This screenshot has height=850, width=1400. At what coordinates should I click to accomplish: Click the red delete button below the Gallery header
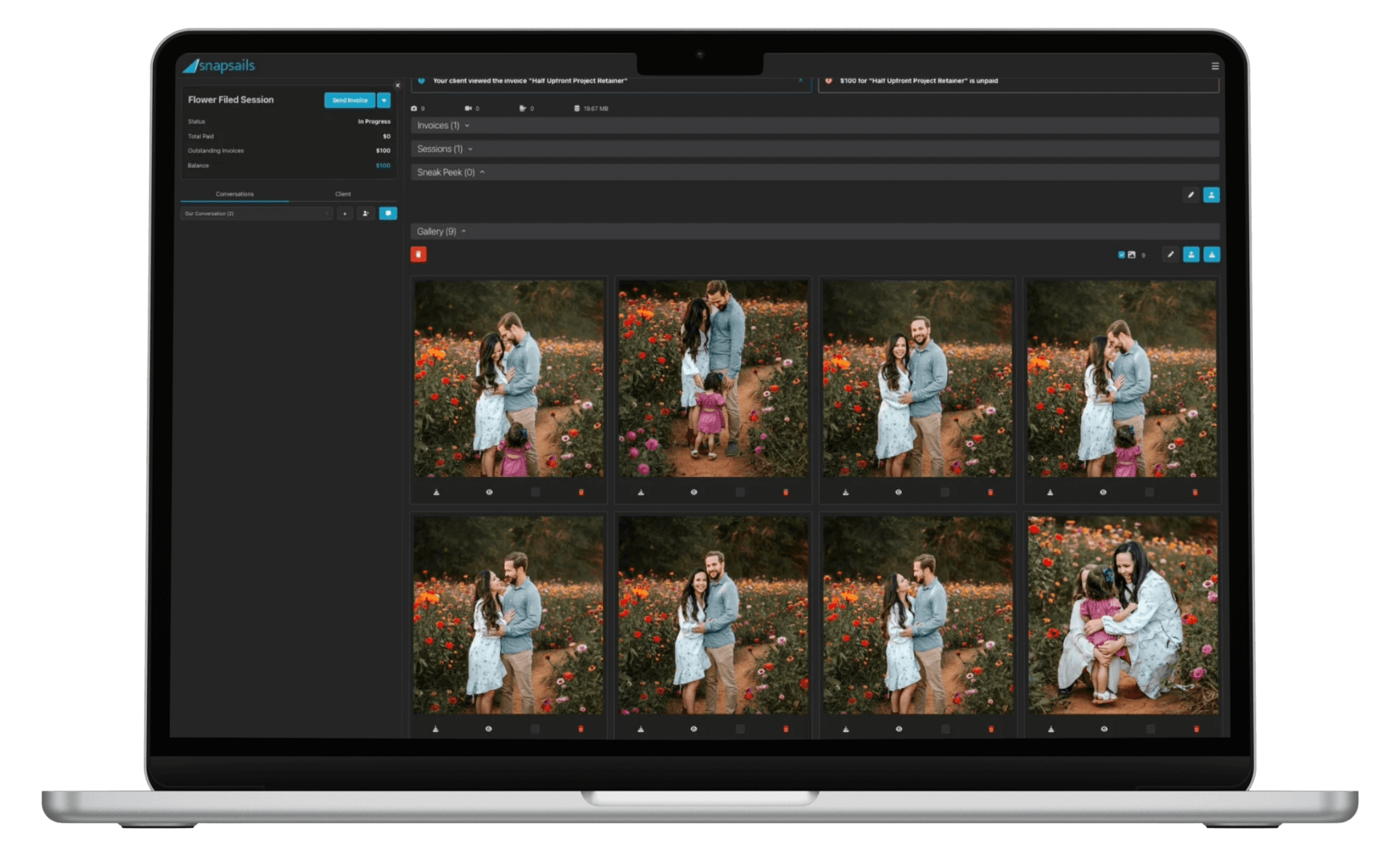coord(419,255)
